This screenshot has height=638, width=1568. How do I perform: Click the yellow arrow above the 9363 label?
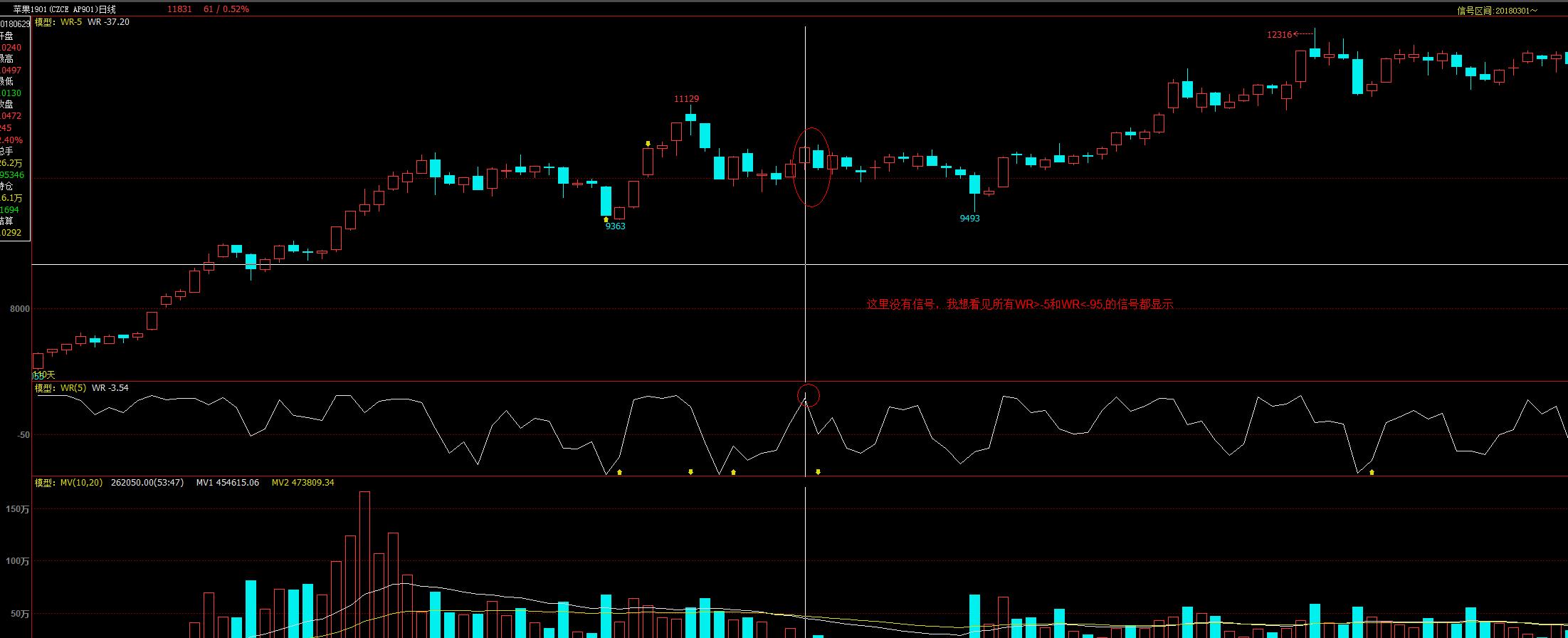click(606, 219)
